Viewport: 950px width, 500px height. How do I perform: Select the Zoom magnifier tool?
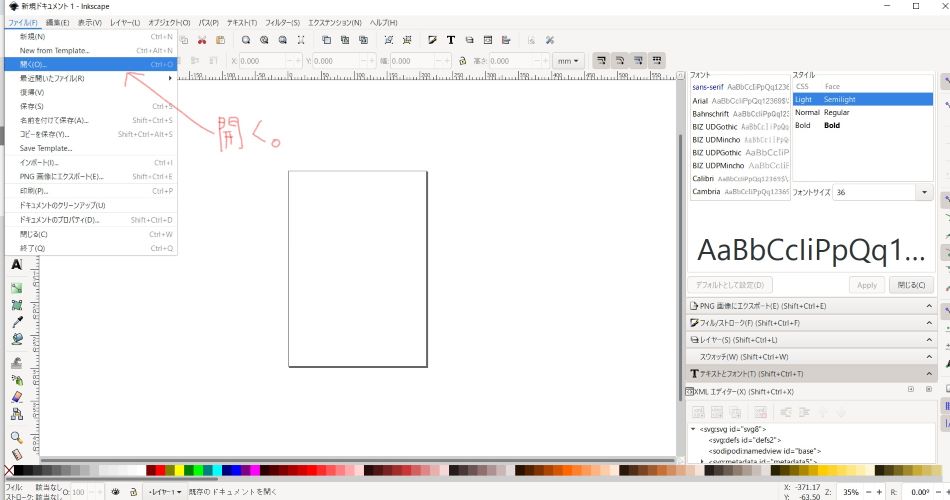16,437
